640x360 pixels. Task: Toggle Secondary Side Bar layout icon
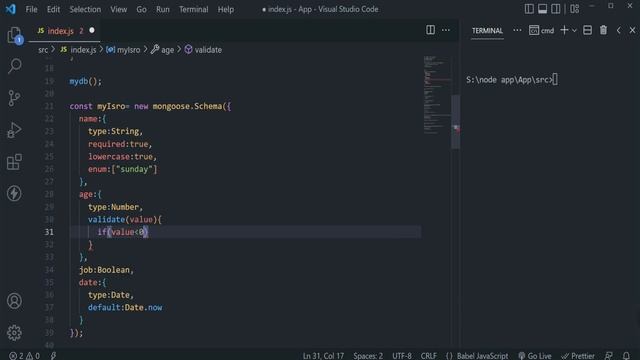click(x=556, y=9)
